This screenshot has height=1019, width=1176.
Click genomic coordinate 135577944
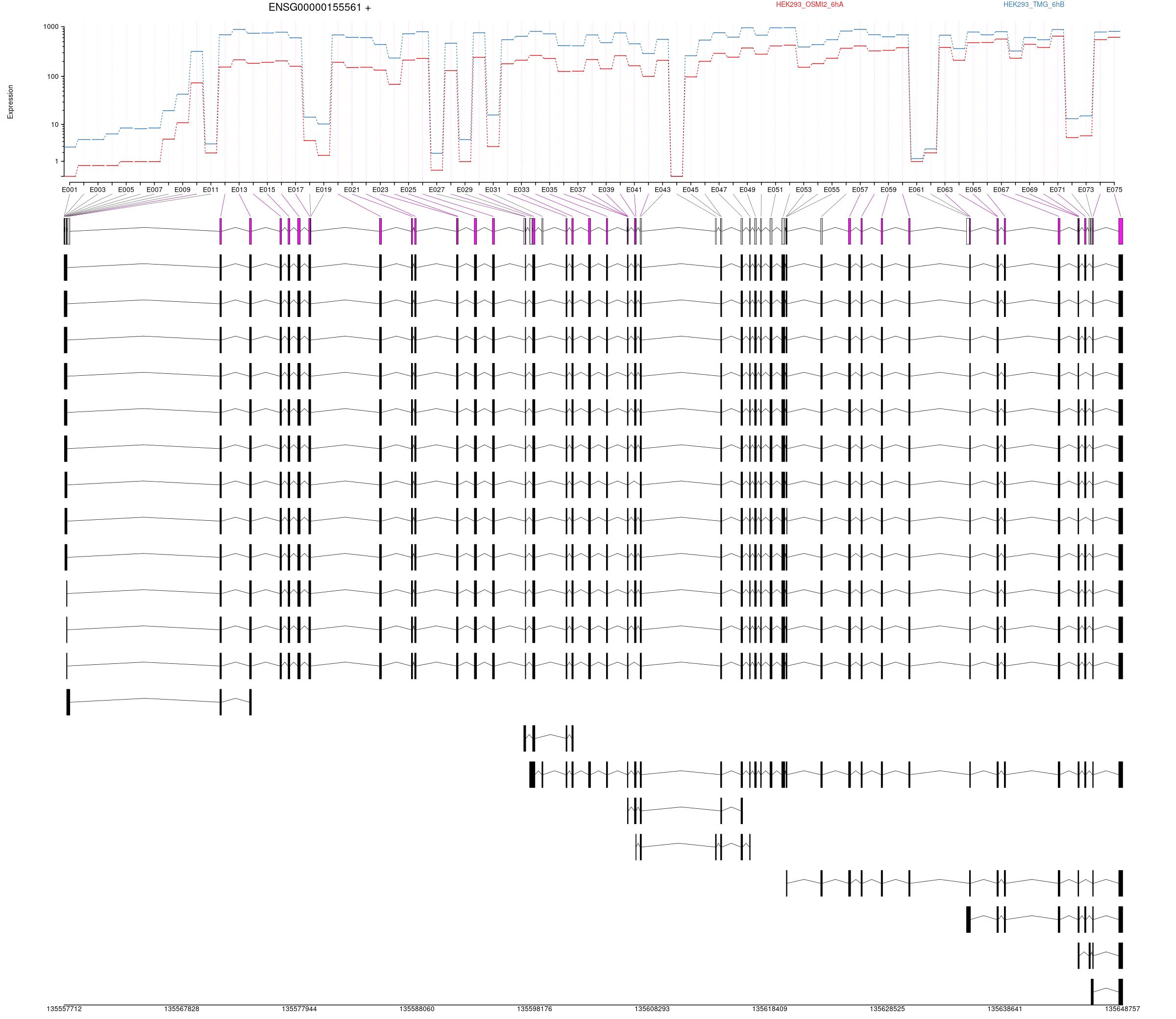[300, 1009]
